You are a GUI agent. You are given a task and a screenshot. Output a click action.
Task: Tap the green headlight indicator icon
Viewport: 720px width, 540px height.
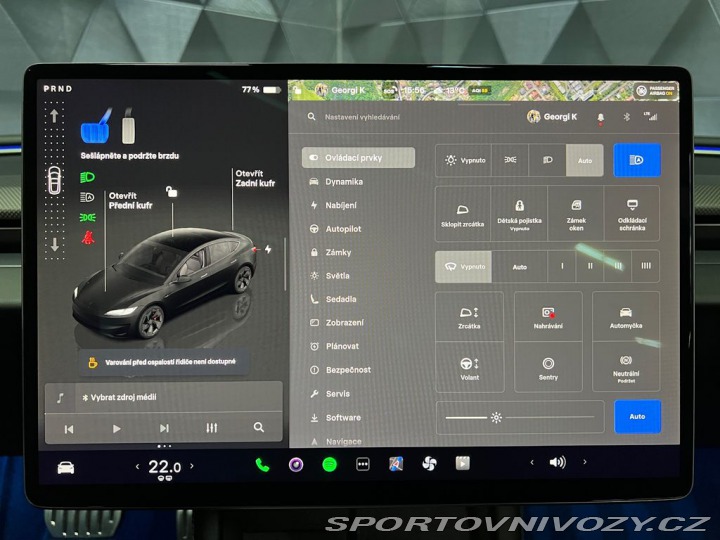point(87,177)
